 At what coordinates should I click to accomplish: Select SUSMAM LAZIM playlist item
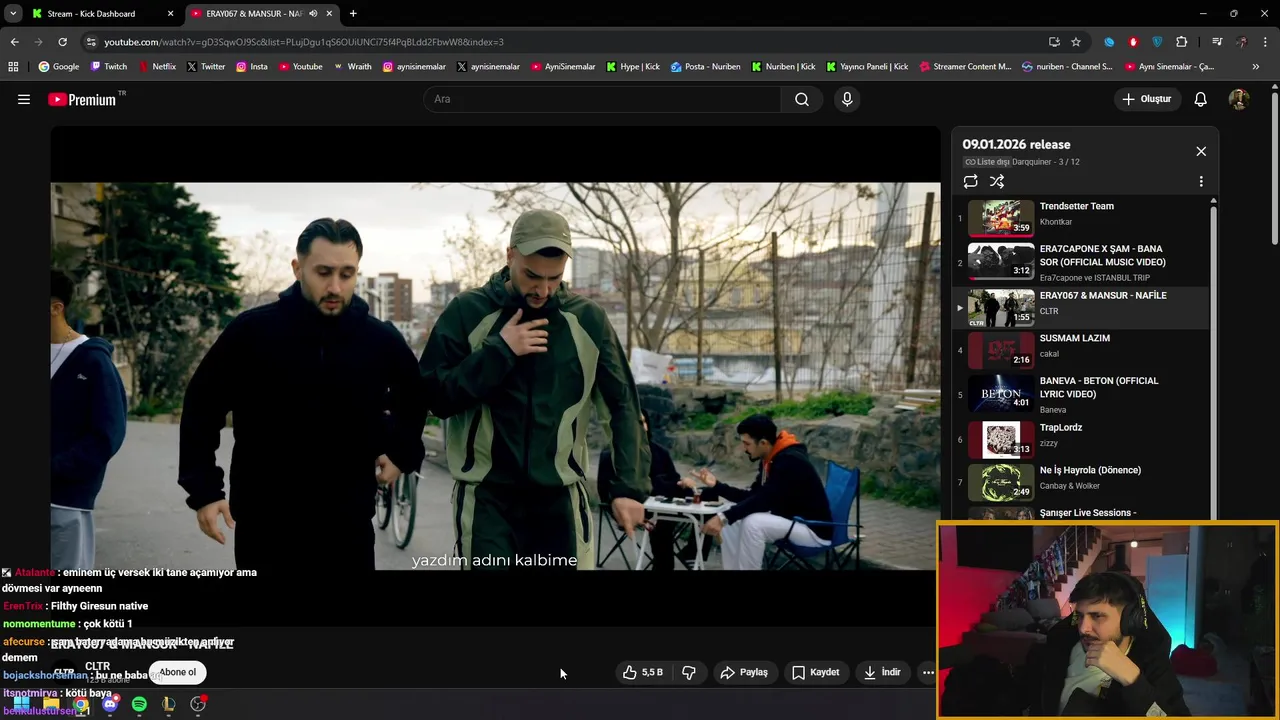(x=1081, y=349)
